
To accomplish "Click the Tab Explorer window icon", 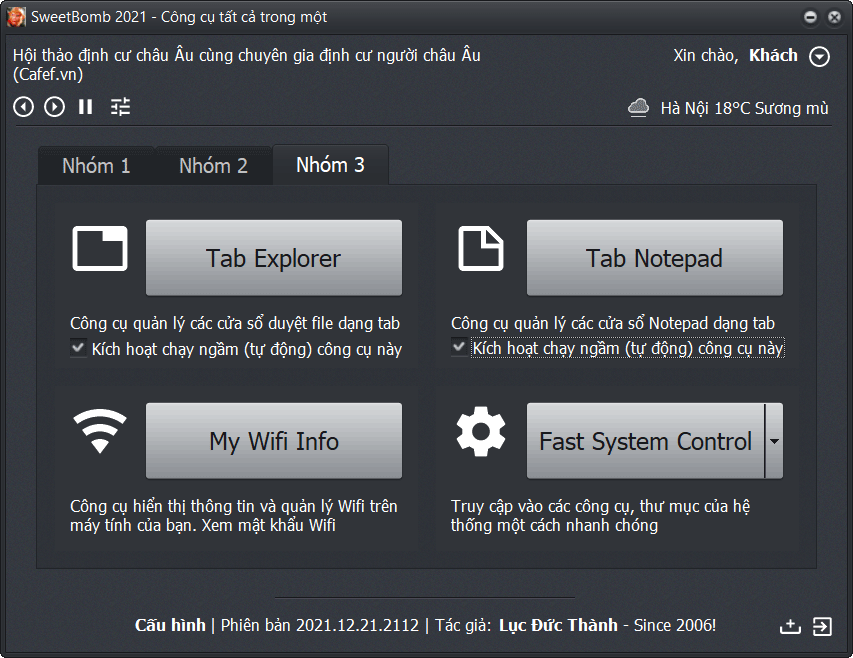I will 100,249.
